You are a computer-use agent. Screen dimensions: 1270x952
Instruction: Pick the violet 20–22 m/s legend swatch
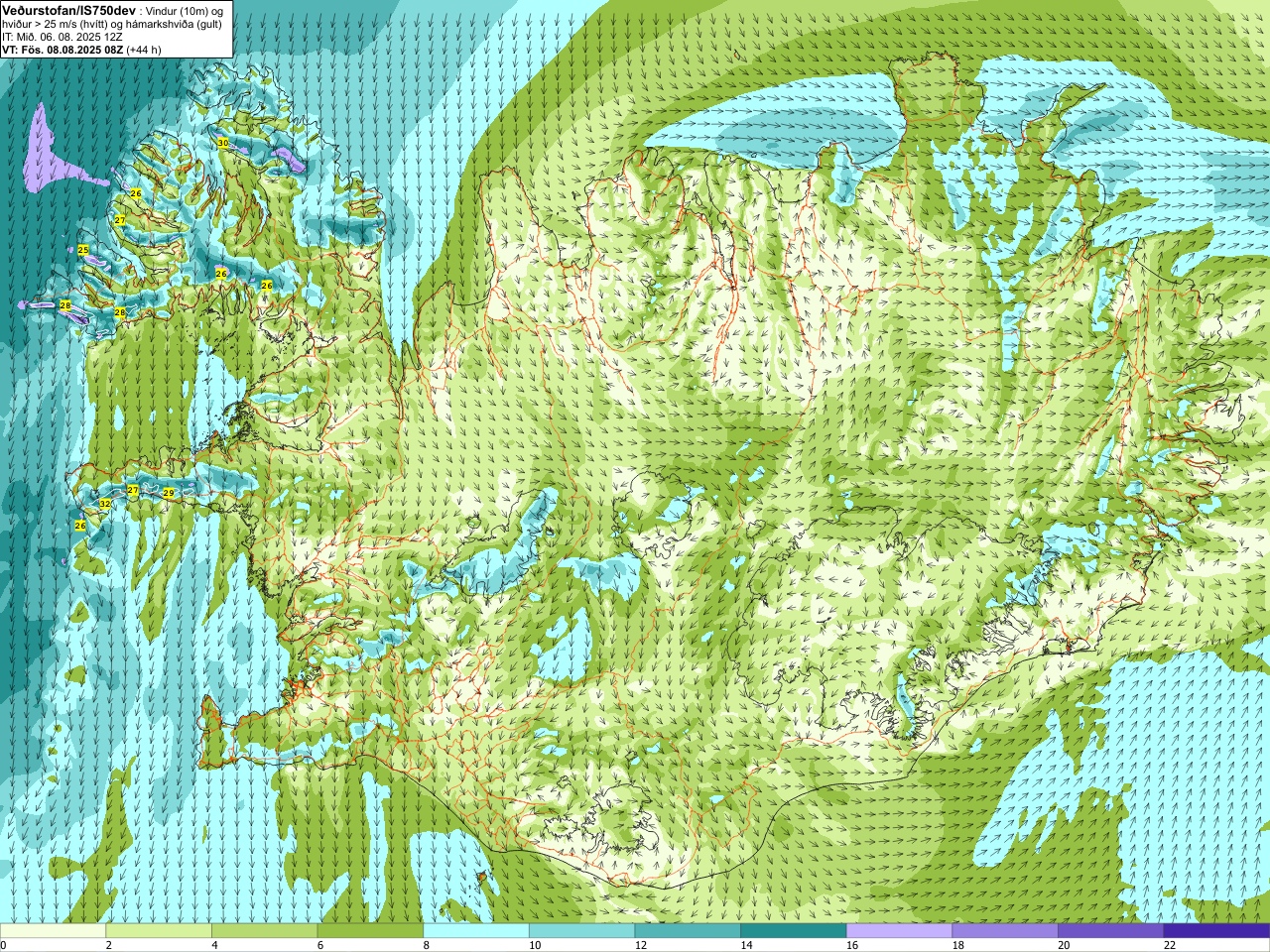(x=1111, y=931)
